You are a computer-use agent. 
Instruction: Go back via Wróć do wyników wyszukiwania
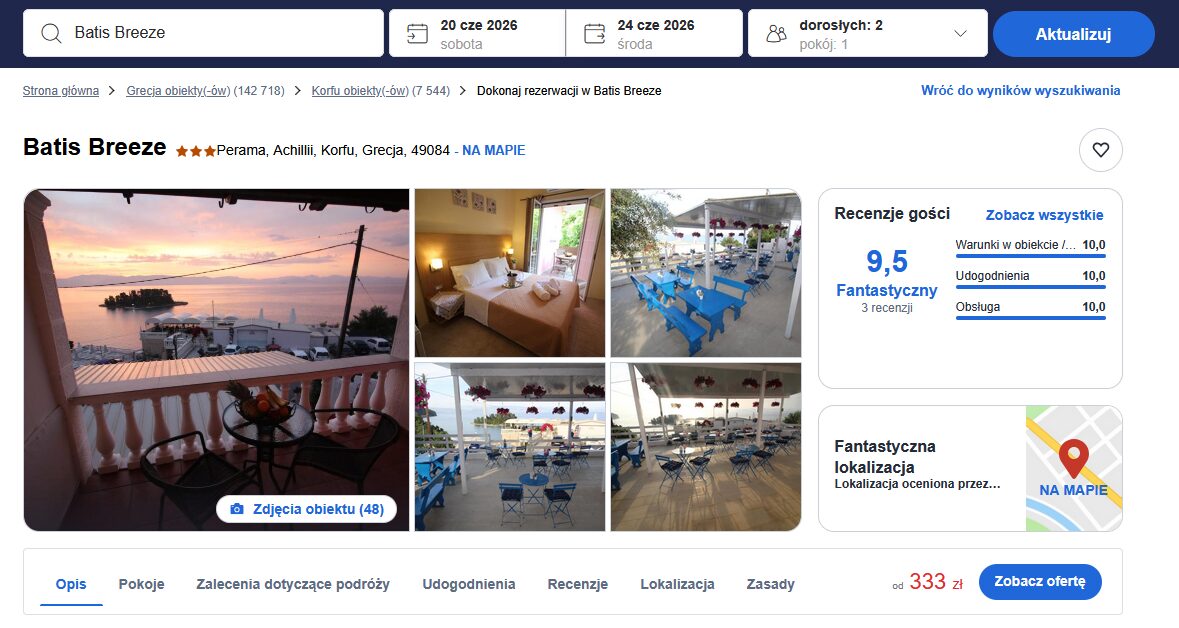tap(1020, 91)
